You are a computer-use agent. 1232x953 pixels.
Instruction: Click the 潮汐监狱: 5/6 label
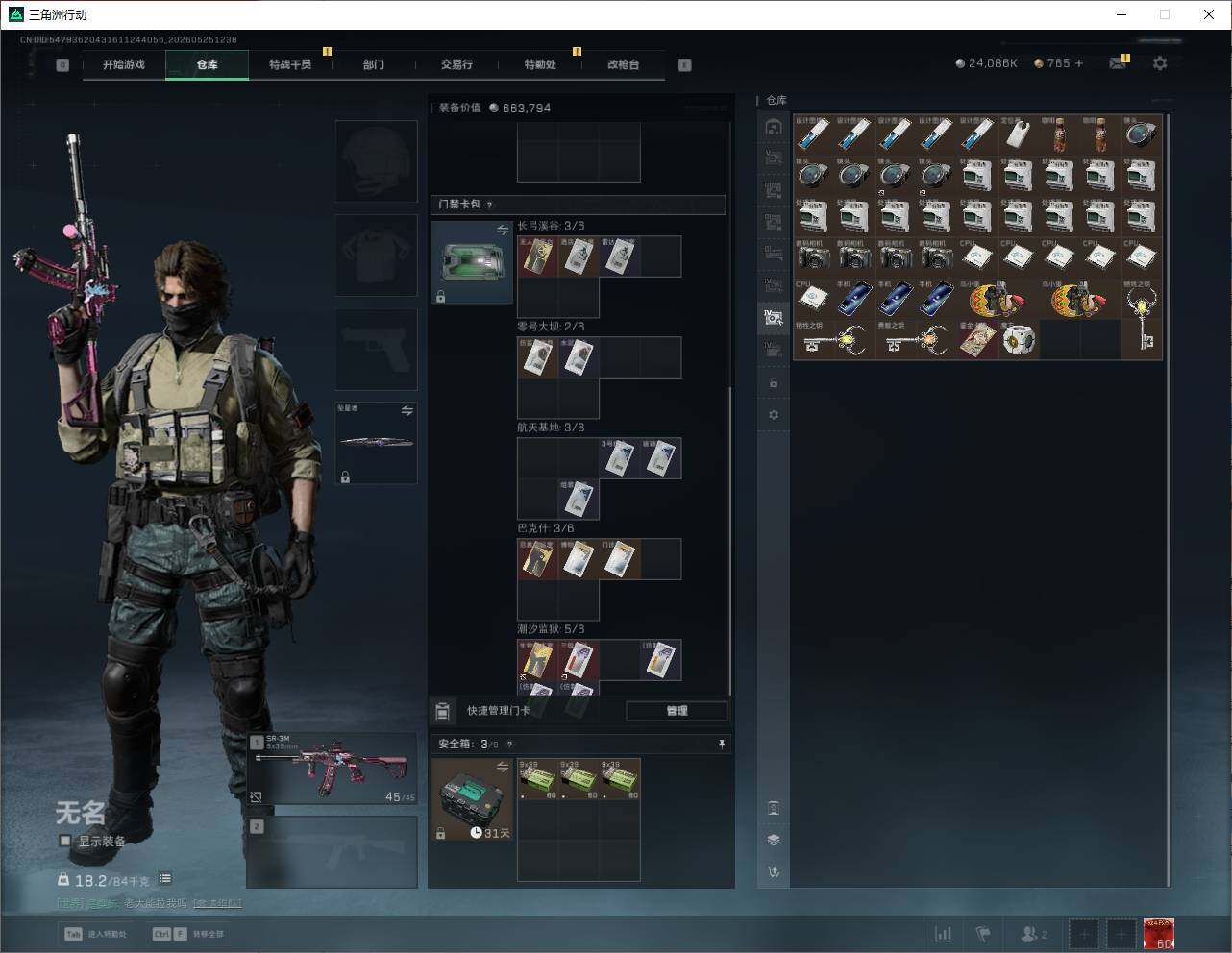click(x=551, y=629)
